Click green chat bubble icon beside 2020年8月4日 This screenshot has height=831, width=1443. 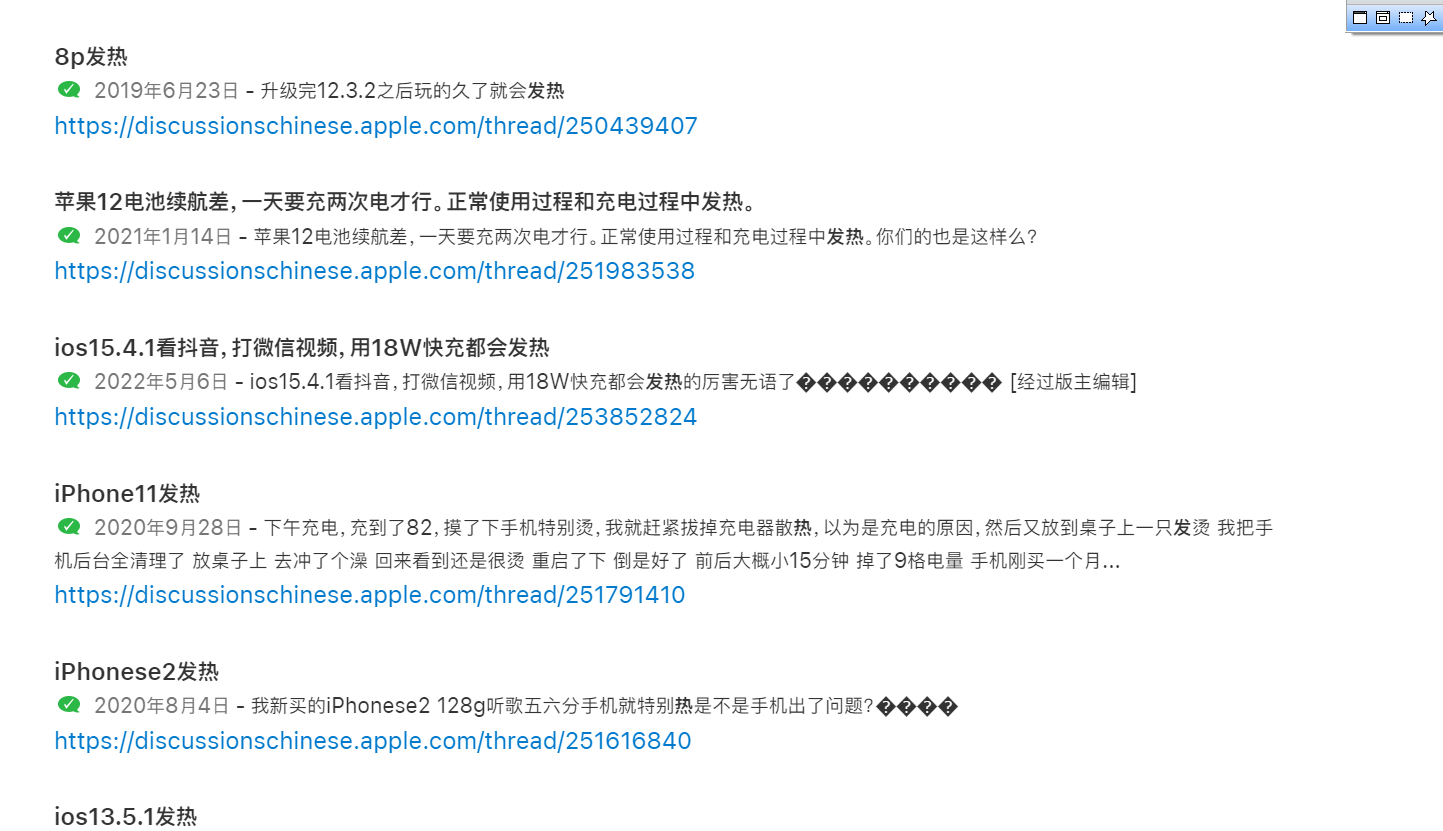69,705
